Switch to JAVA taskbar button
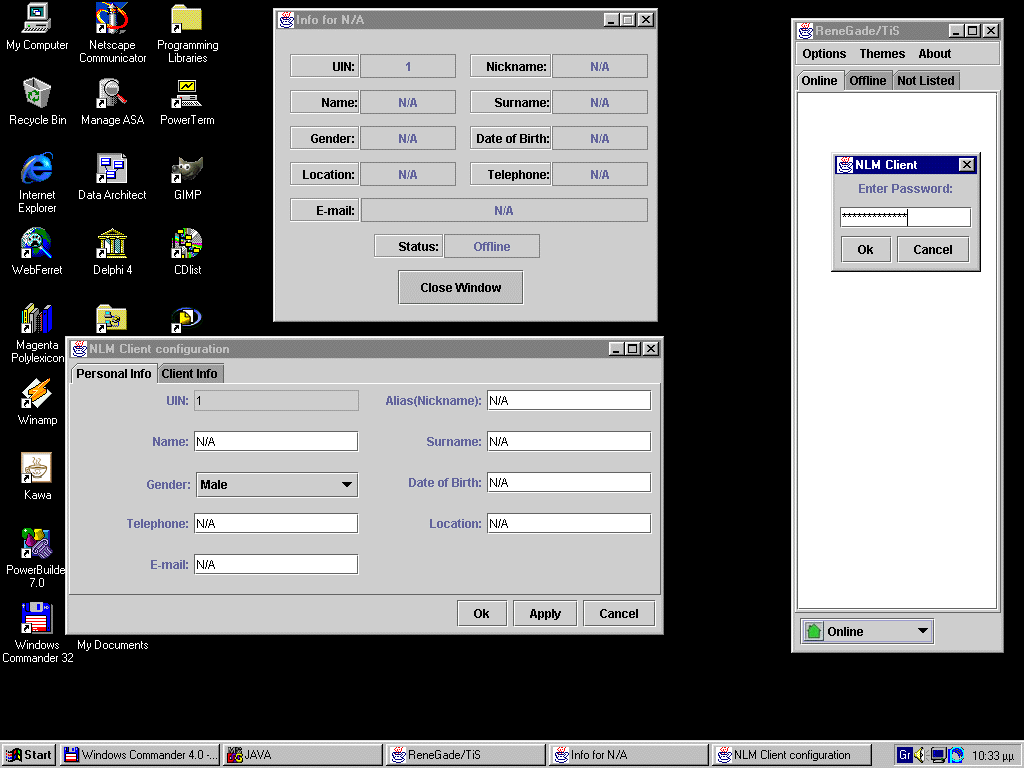This screenshot has width=1024, height=768. (x=303, y=755)
